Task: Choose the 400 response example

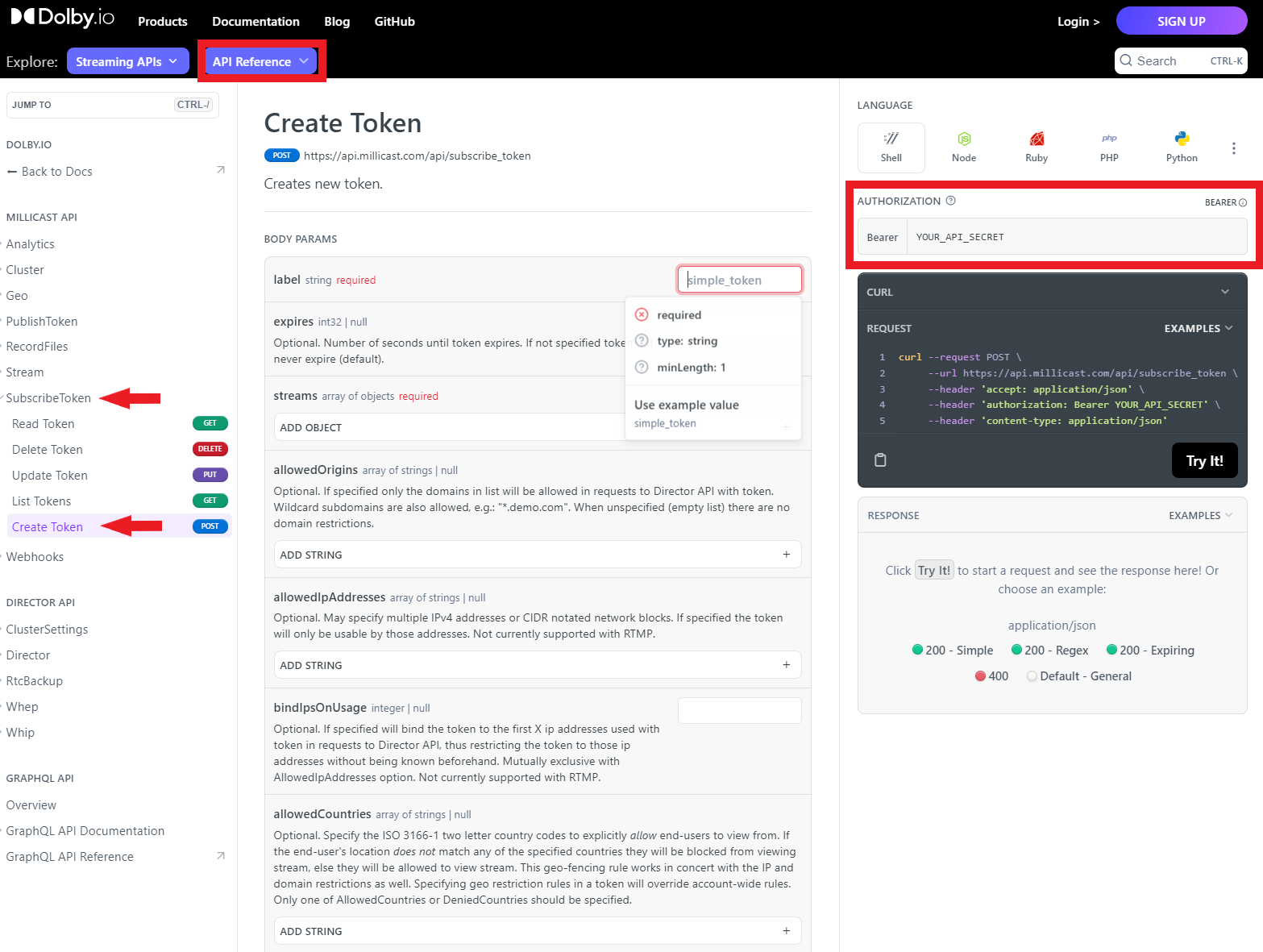Action: tap(991, 676)
